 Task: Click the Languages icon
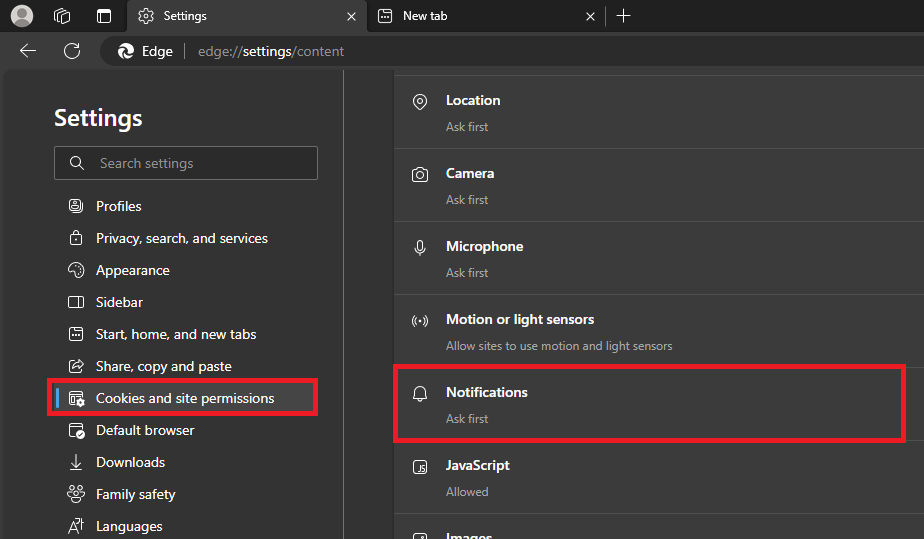pyautogui.click(x=76, y=526)
